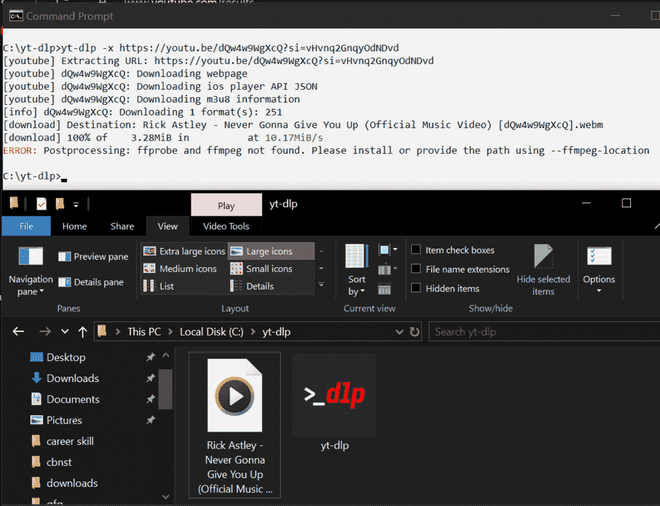The width and height of the screenshot is (660, 506).
Task: Select Medium icons layout
Action: [180, 269]
